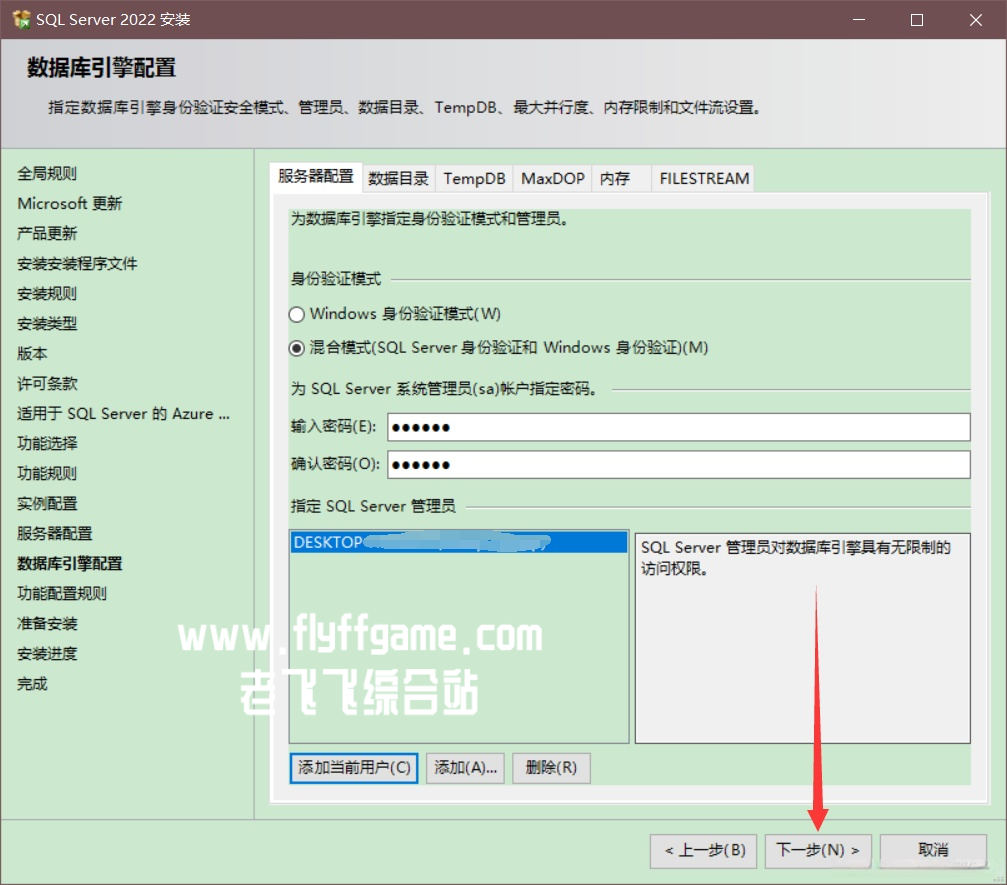Go back with 上一步(B) button
Screen dimensions: 1007x885
(x=703, y=851)
